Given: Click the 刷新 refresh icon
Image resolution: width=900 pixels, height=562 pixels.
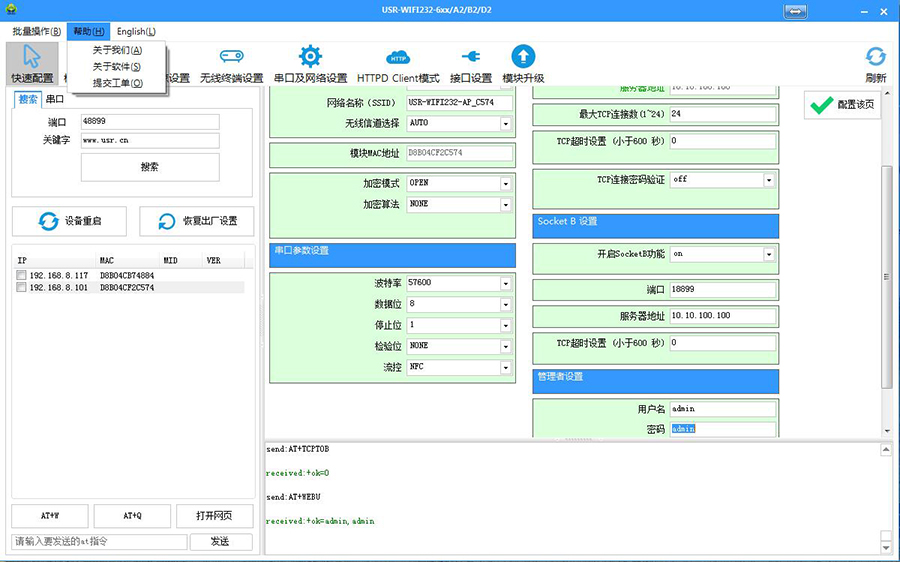Looking at the screenshot, I should tap(875, 58).
